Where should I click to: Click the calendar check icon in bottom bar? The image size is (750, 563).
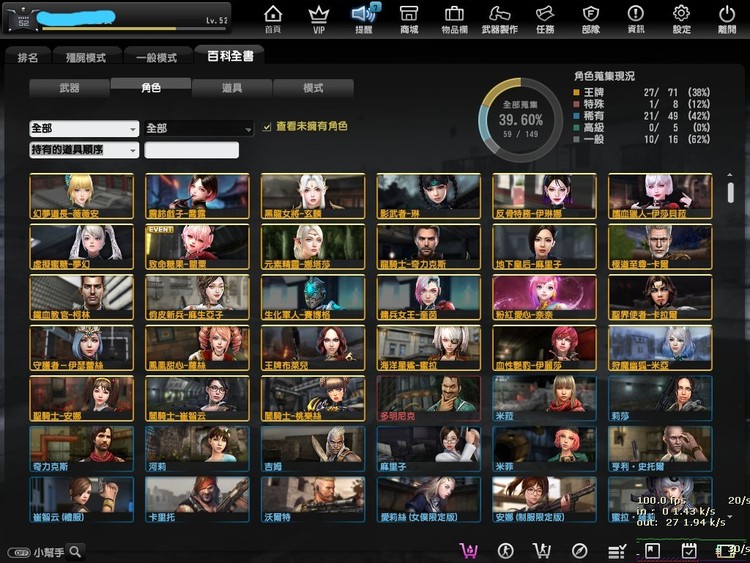coord(689,551)
